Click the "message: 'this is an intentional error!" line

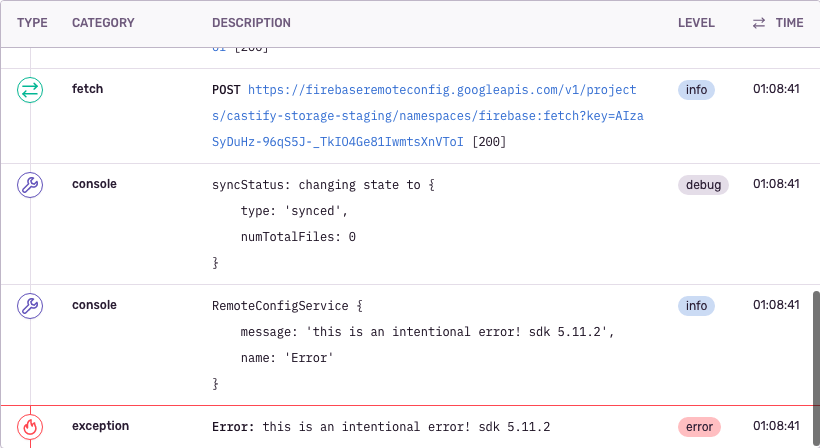click(x=427, y=332)
